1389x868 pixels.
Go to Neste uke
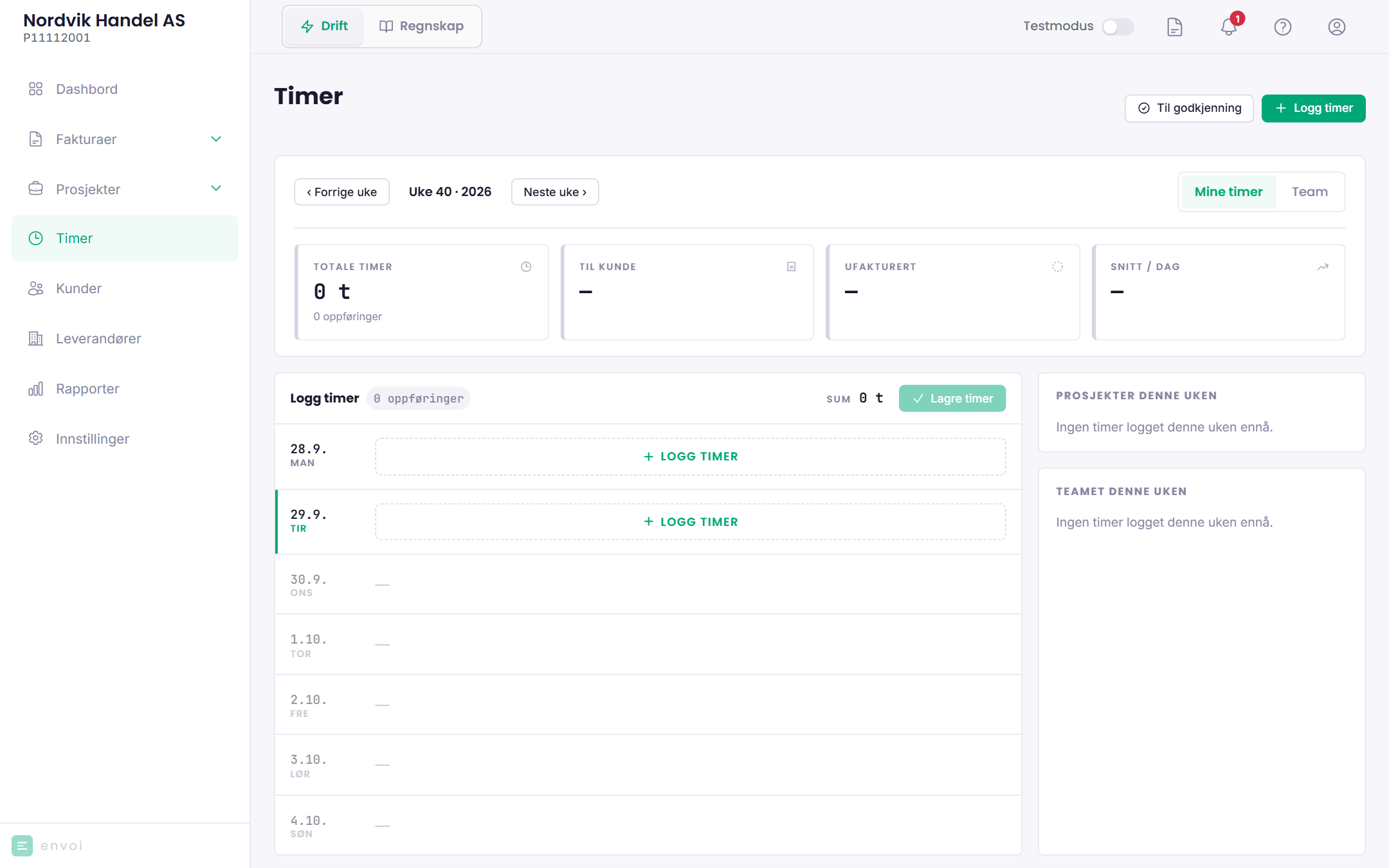555,192
